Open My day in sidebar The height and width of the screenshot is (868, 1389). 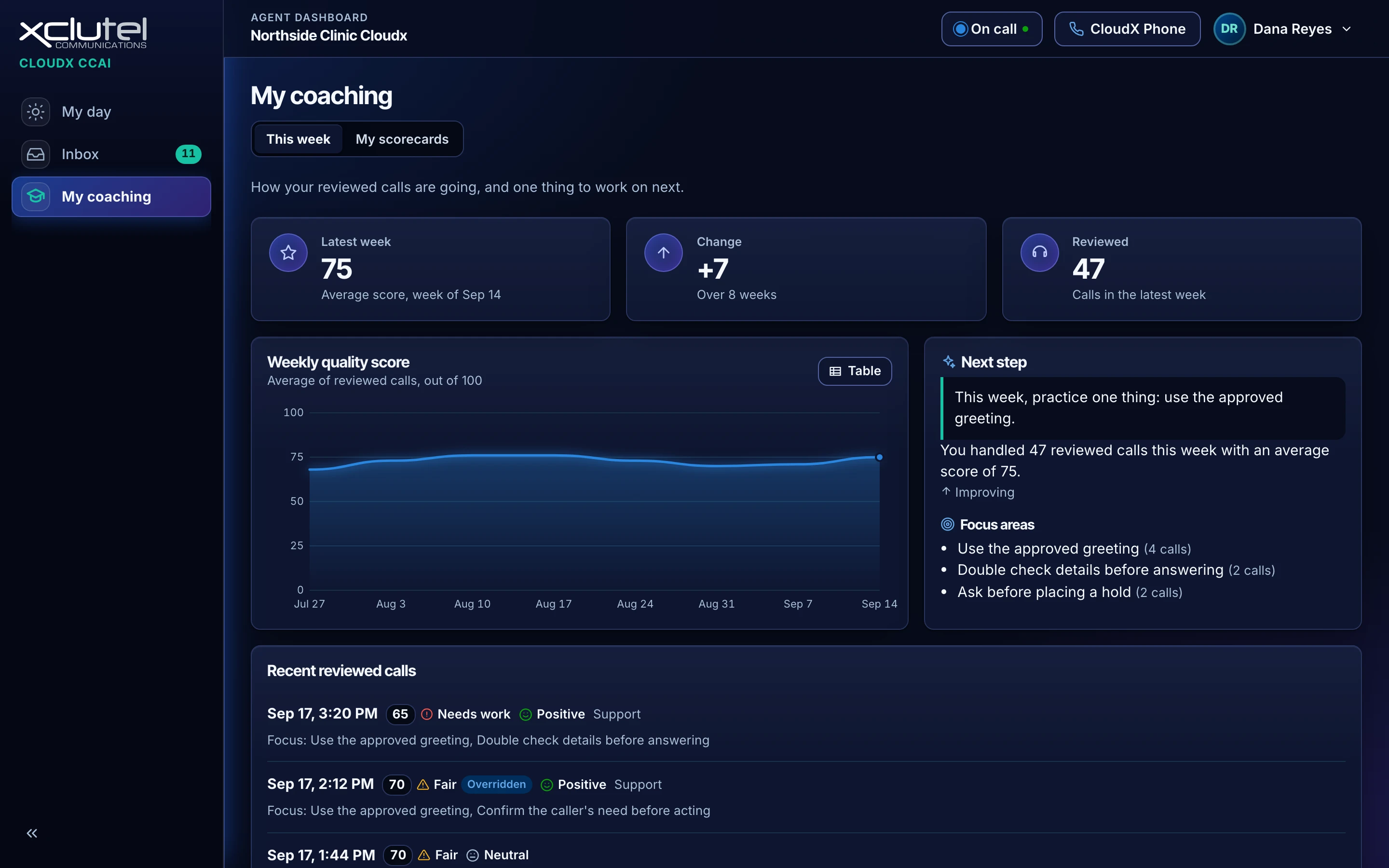pyautogui.click(x=111, y=112)
